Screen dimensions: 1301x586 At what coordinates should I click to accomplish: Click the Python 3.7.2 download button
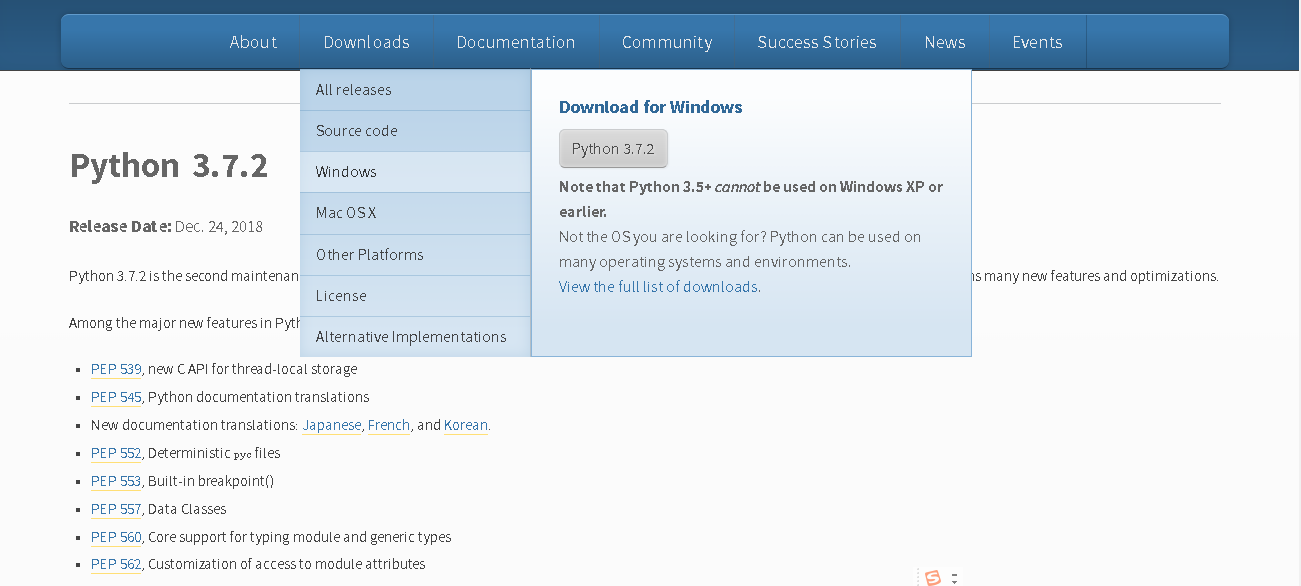pyautogui.click(x=613, y=149)
